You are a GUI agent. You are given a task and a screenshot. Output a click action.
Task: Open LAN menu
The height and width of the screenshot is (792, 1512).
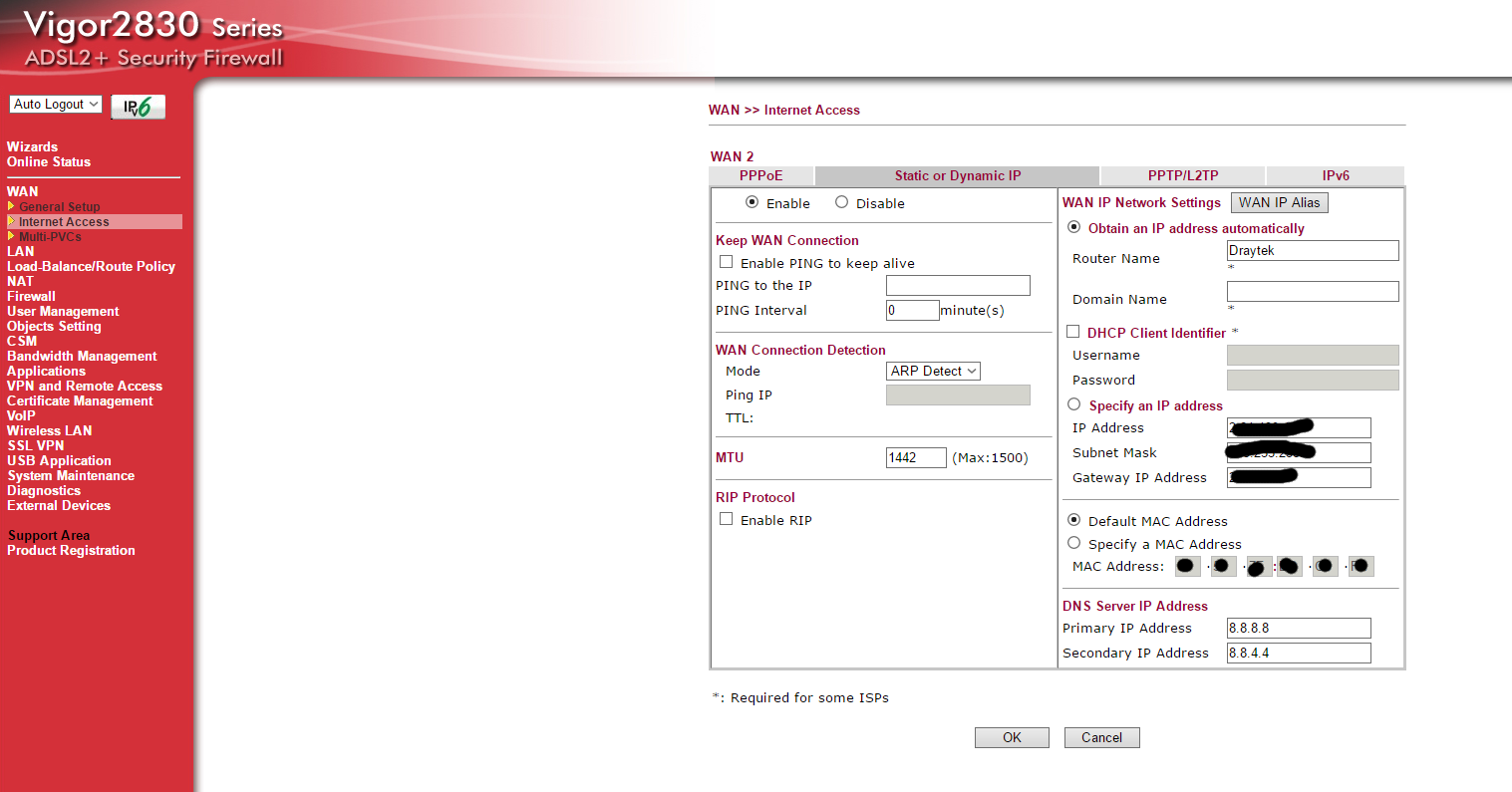20,251
